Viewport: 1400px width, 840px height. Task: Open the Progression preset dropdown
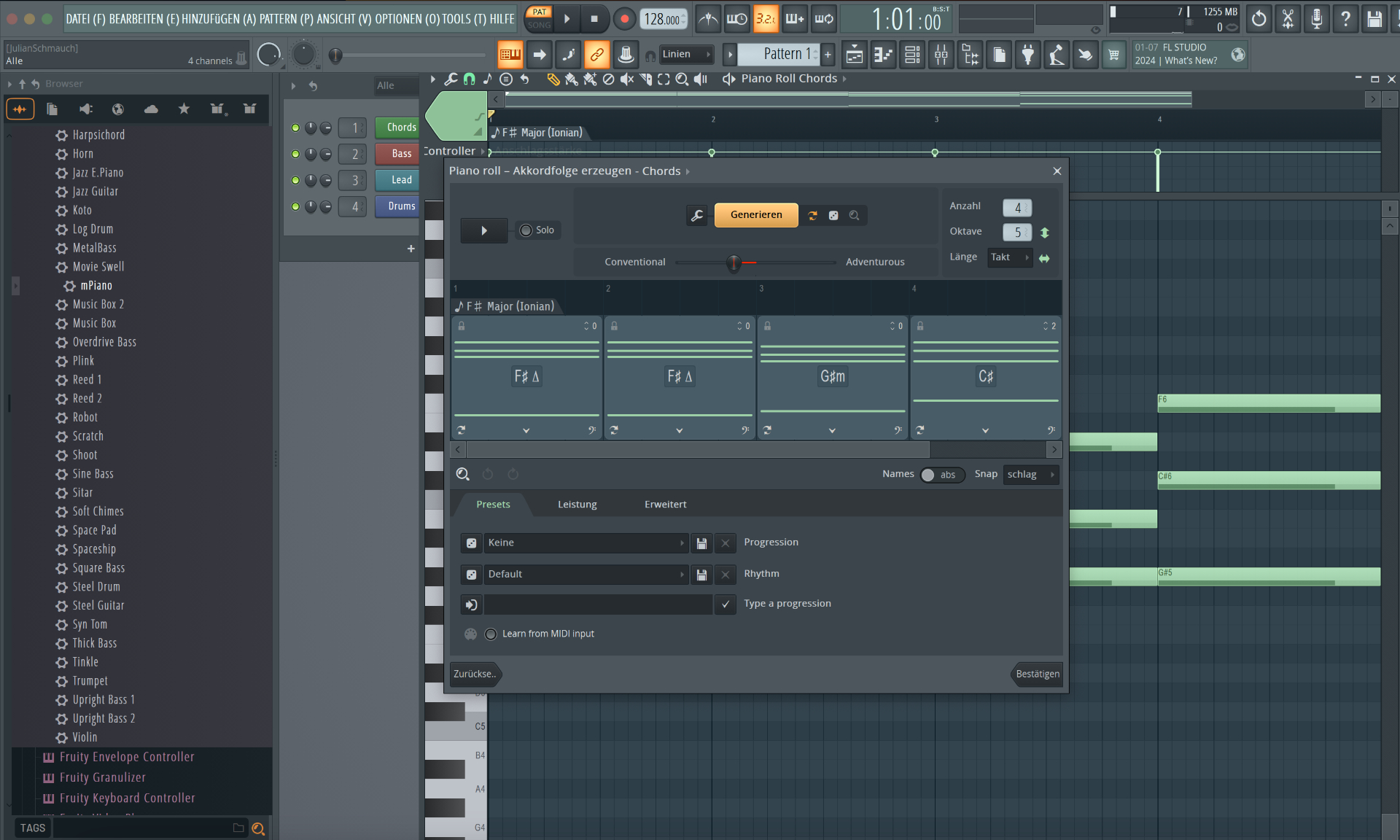tap(586, 543)
